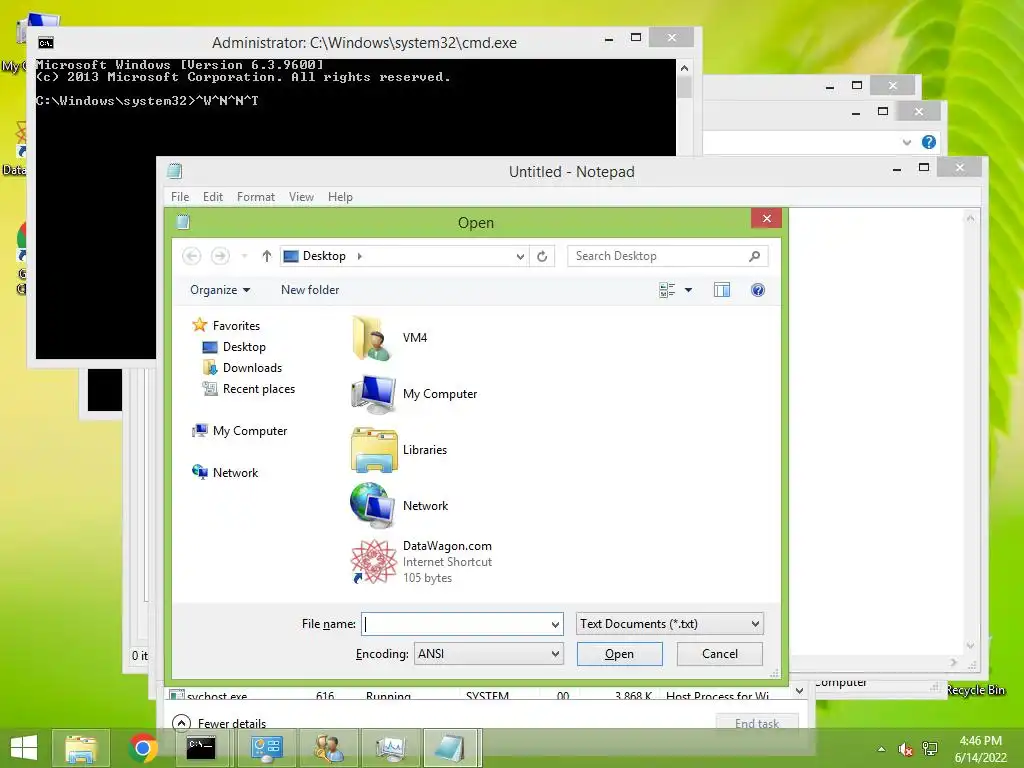Viewport: 1024px width, 768px height.
Task: Click muted volume icon in system tray
Action: (905, 749)
